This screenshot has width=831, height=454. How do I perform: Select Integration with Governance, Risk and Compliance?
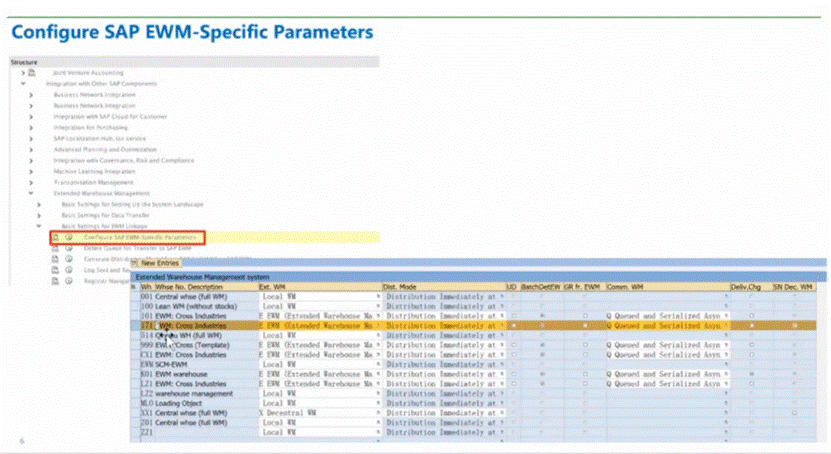tap(123, 161)
